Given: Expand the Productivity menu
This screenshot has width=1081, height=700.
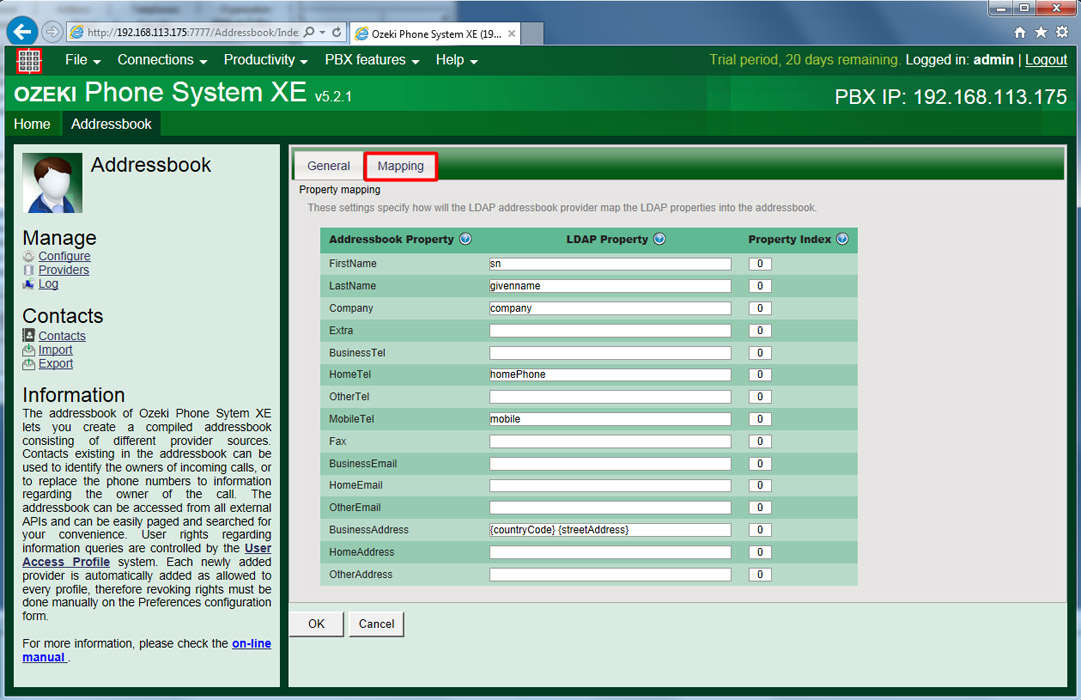Looking at the screenshot, I should pyautogui.click(x=265, y=60).
